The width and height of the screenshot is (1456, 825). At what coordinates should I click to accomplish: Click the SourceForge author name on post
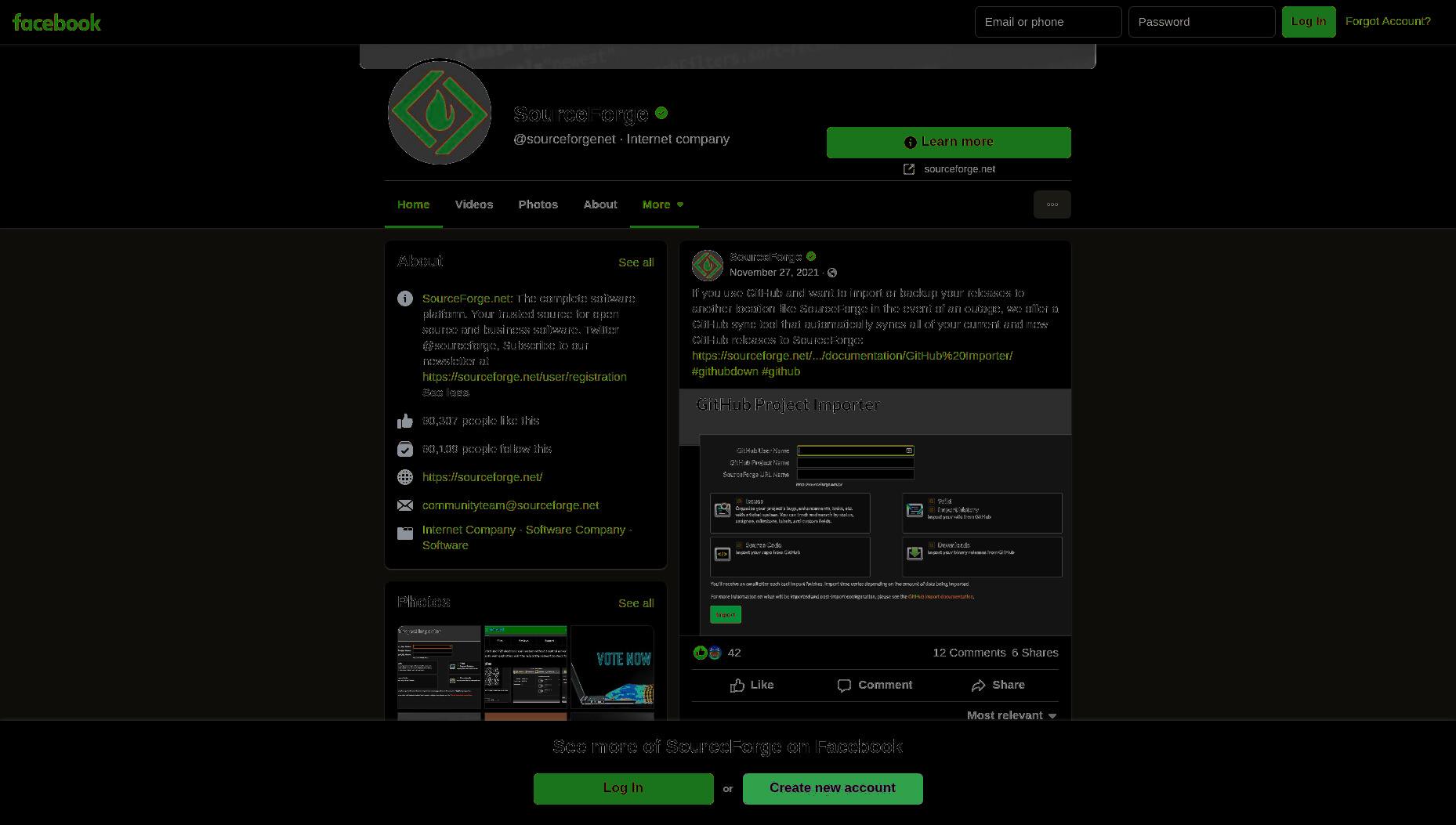point(766,257)
